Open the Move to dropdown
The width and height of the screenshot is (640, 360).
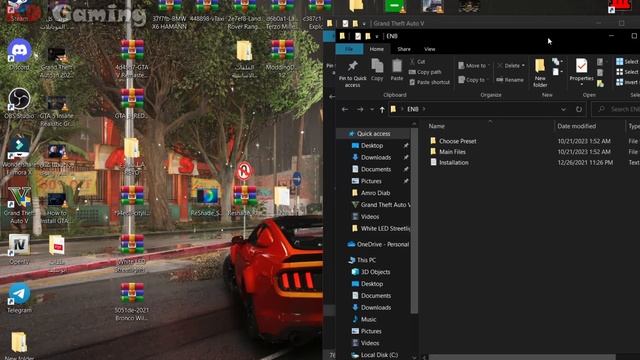click(473, 65)
